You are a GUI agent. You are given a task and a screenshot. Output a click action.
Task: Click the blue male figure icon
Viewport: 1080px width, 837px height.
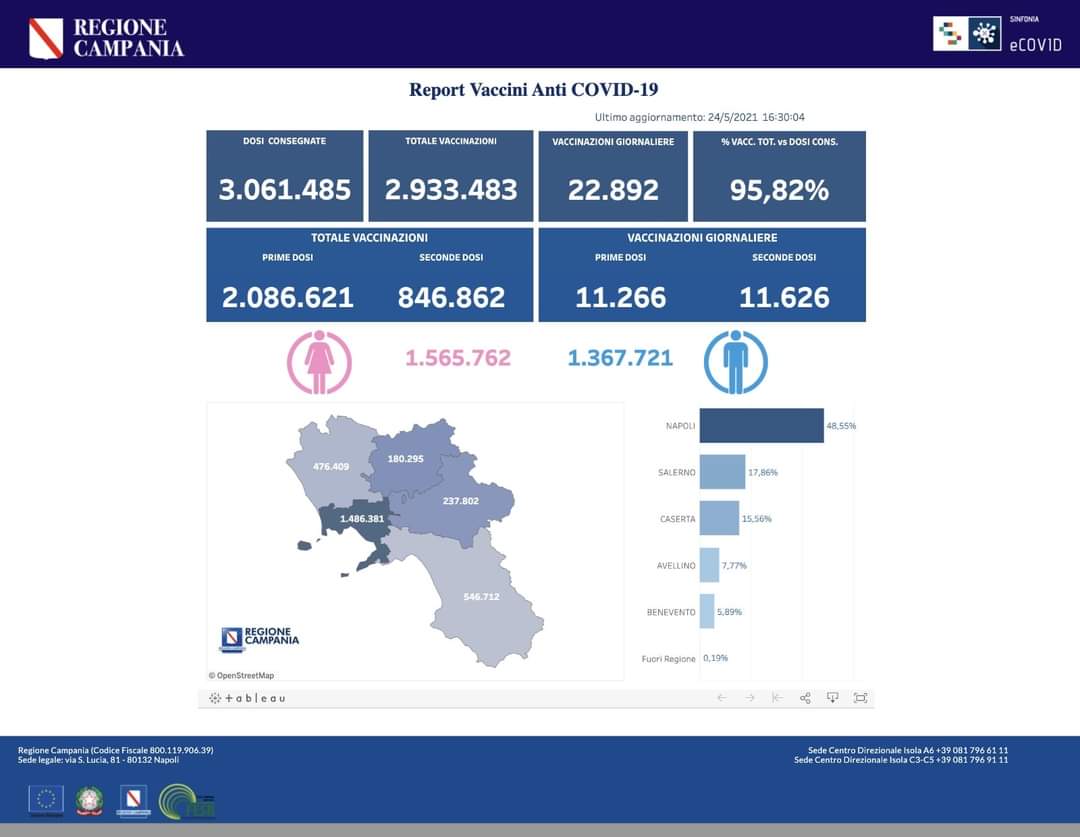coord(736,361)
